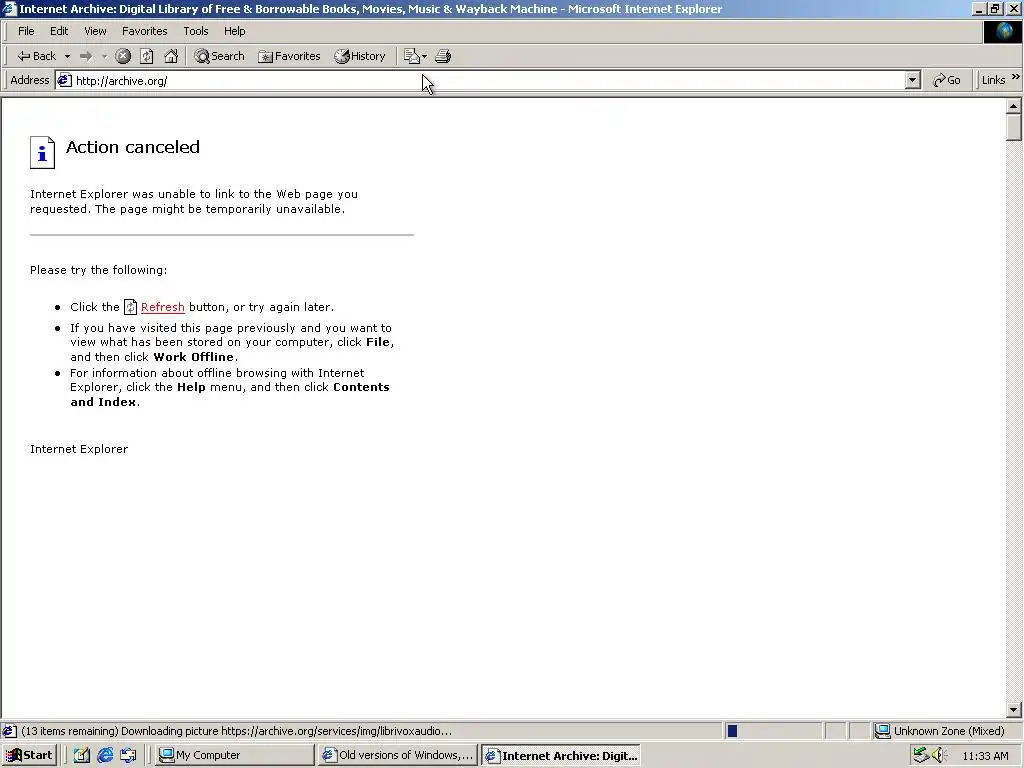Open the File menu

[x=26, y=31]
